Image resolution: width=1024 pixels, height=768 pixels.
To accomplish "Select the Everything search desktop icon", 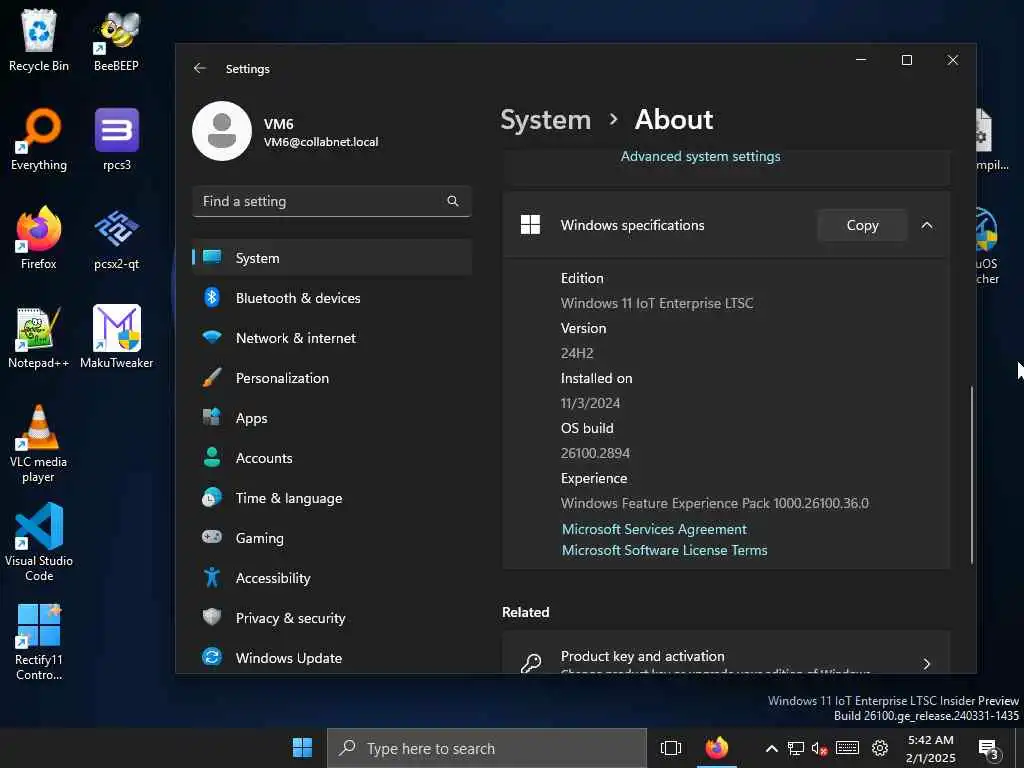I will 39,138.
